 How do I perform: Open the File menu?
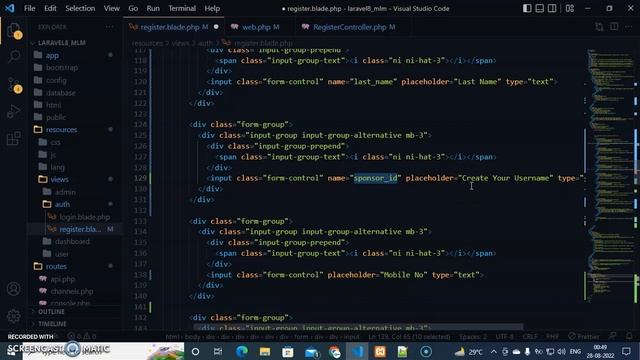[29, 8]
